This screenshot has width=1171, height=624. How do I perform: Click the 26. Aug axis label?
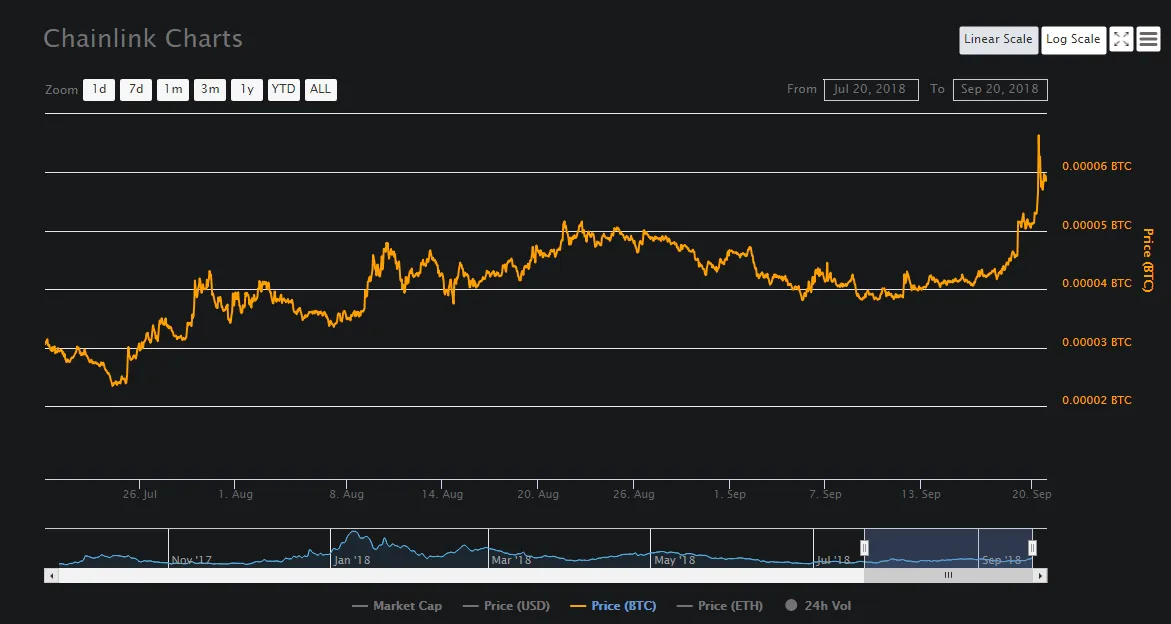point(633,494)
